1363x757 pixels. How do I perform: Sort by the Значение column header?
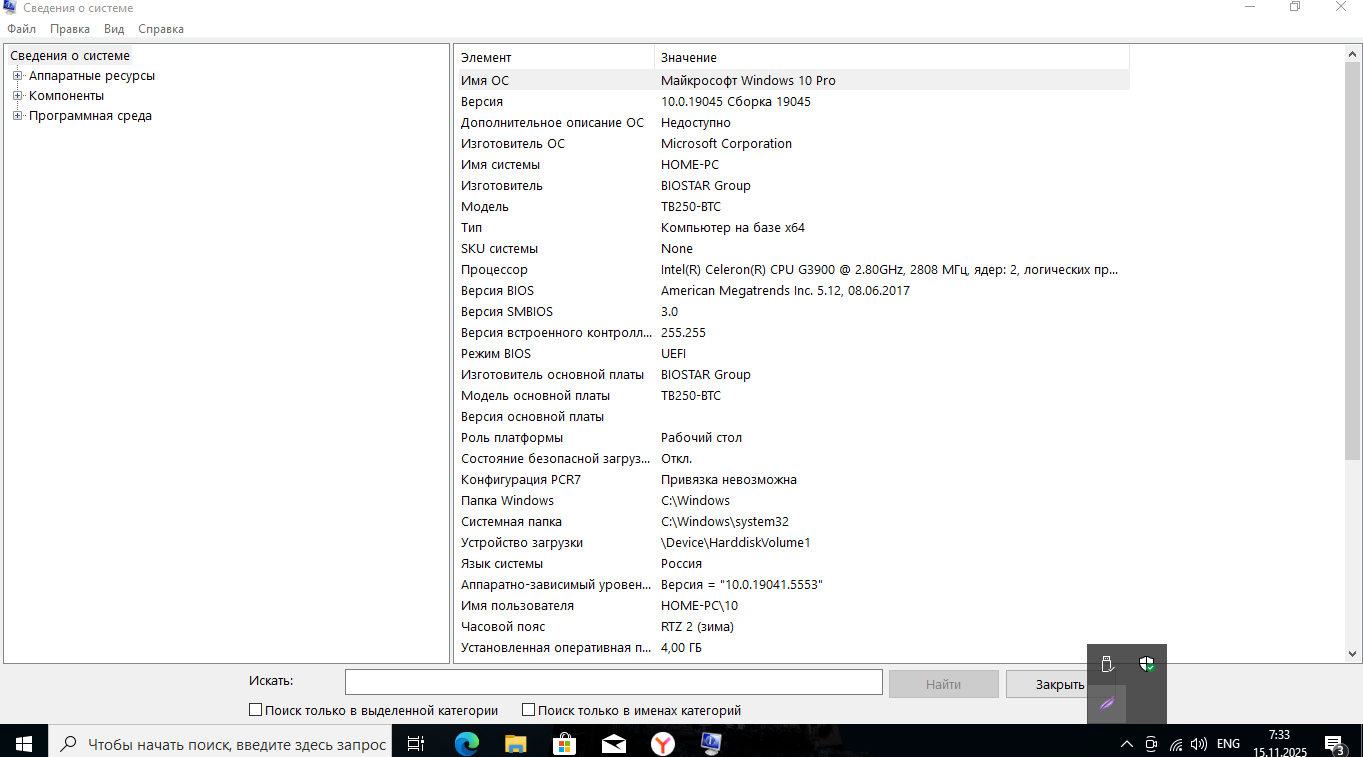point(892,57)
